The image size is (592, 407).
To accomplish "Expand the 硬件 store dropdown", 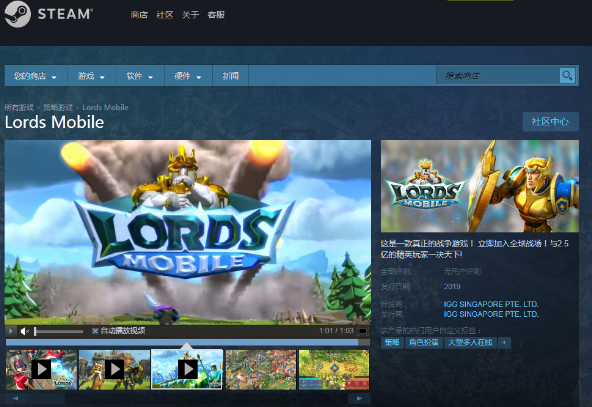I will coord(188,76).
